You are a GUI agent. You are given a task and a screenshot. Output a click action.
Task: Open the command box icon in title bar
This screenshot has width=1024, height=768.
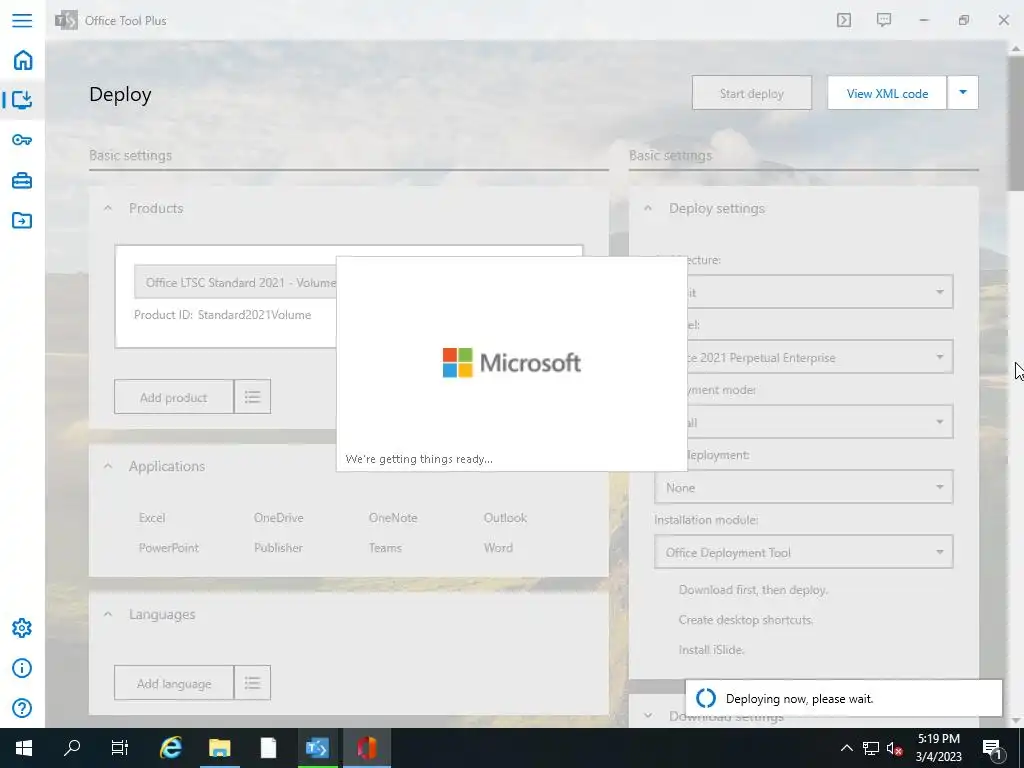pos(844,20)
